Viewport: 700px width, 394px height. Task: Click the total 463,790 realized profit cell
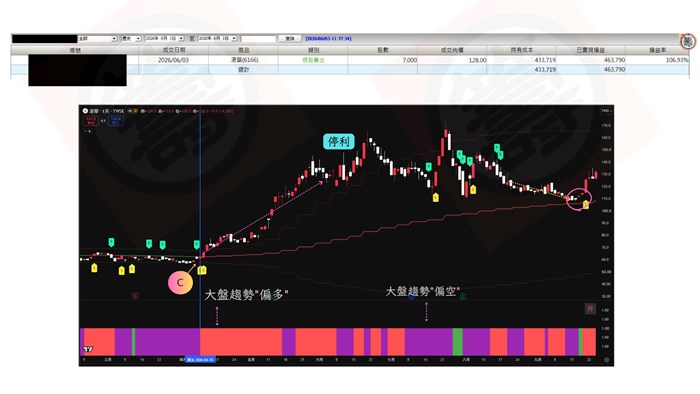590,70
